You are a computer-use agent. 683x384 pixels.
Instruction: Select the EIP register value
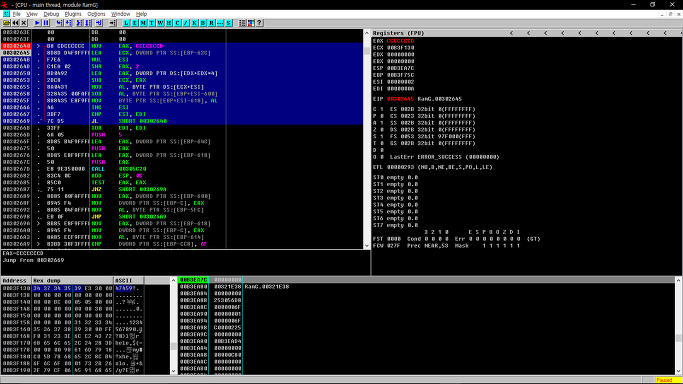click(x=400, y=99)
